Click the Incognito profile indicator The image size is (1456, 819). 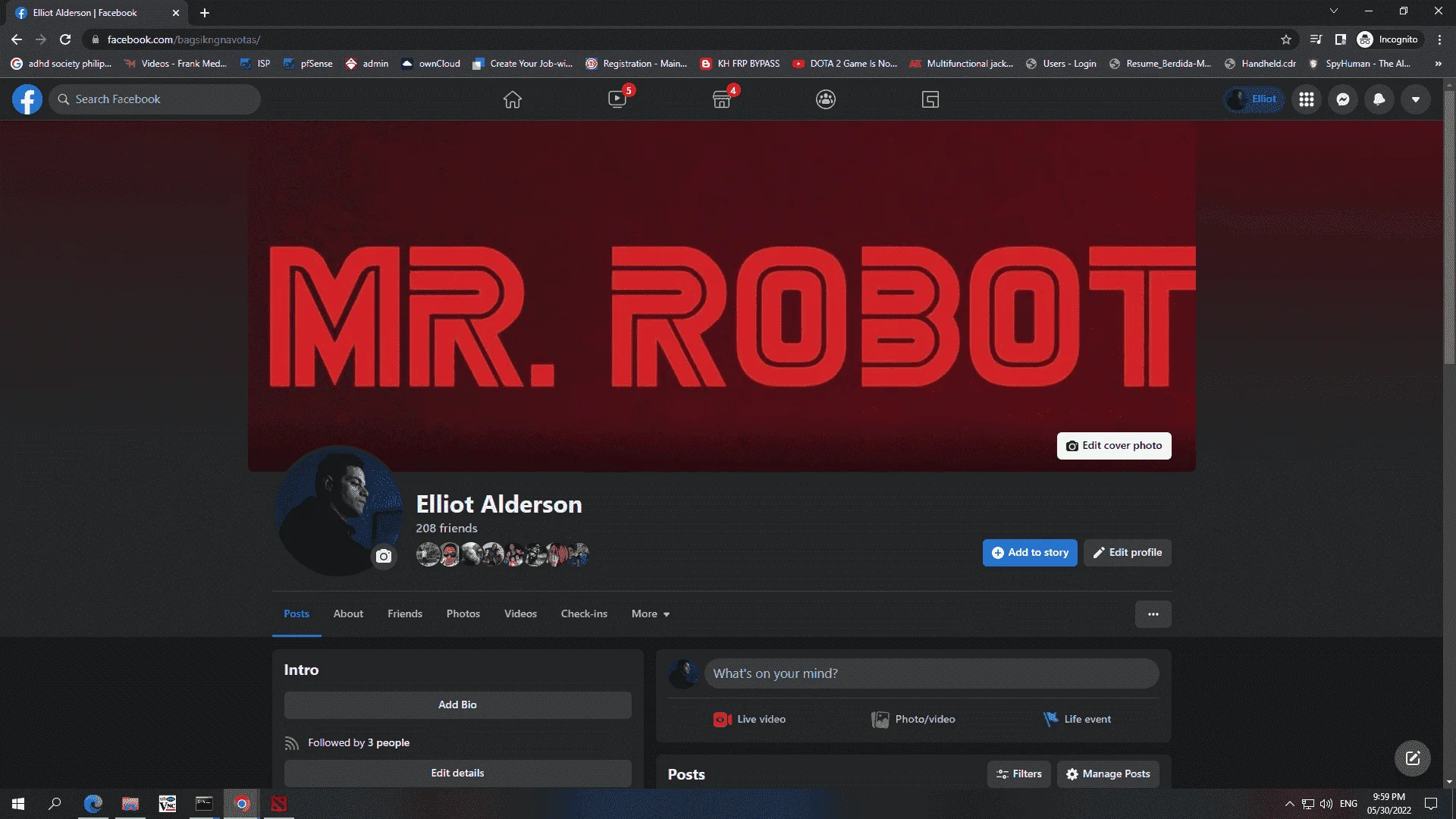[x=1388, y=39]
